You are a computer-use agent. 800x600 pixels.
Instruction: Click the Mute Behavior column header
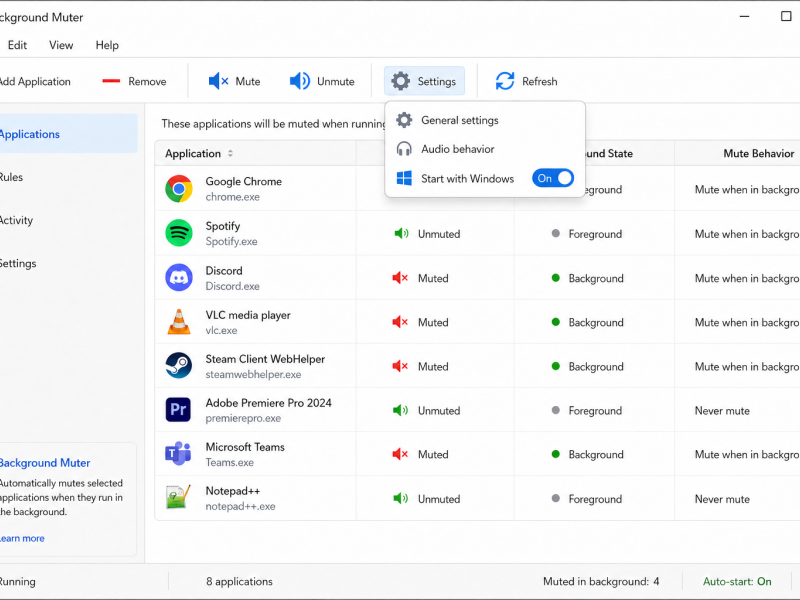[758, 154]
